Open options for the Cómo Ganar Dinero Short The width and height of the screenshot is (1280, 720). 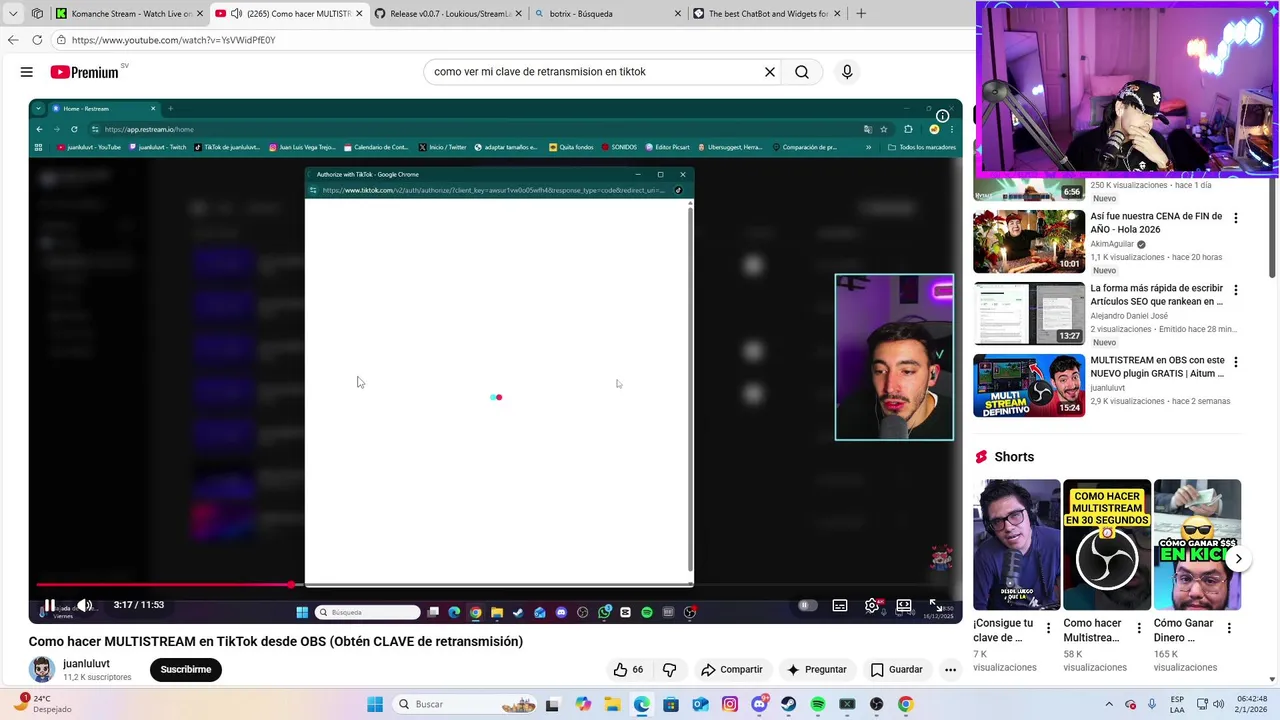tap(1229, 629)
